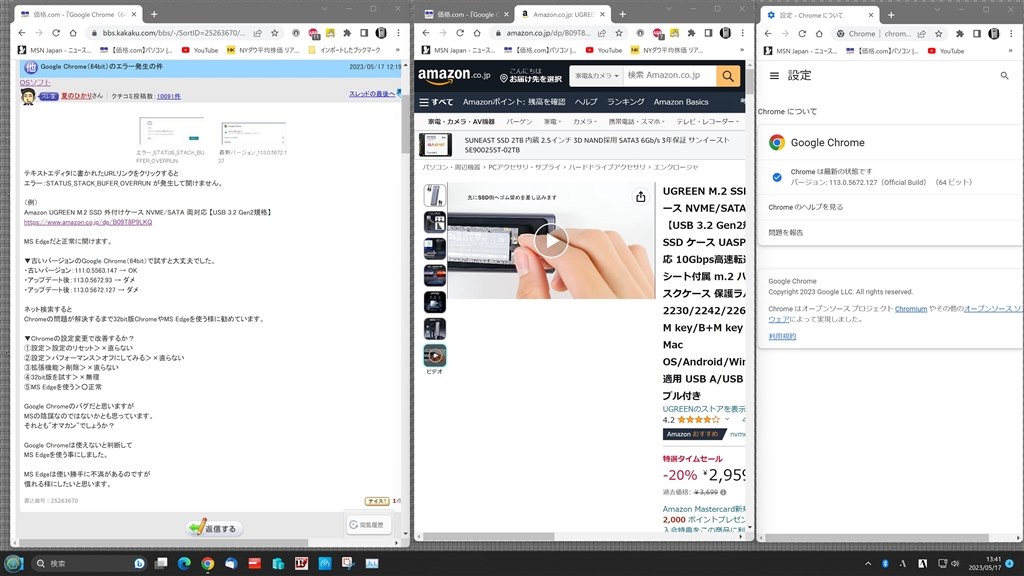Expand 携帯電話・スマホ dropdown in Amazon subnav
1024x576 pixels.
coord(636,121)
